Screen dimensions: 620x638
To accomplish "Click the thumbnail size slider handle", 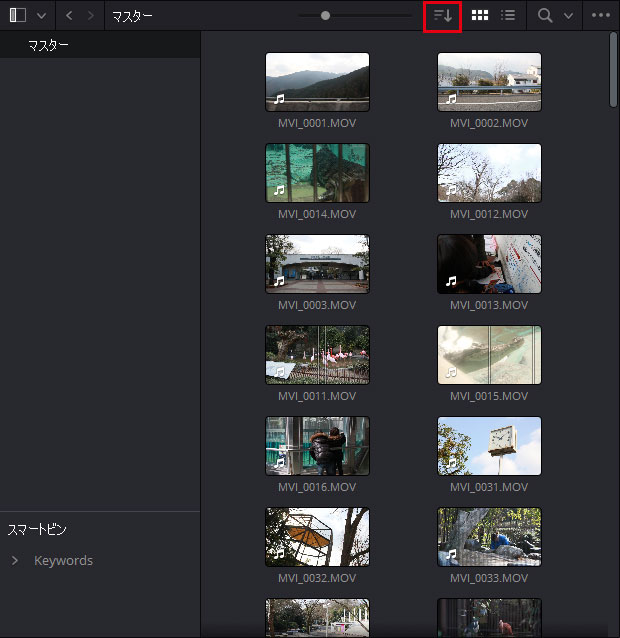I will (x=325, y=16).
